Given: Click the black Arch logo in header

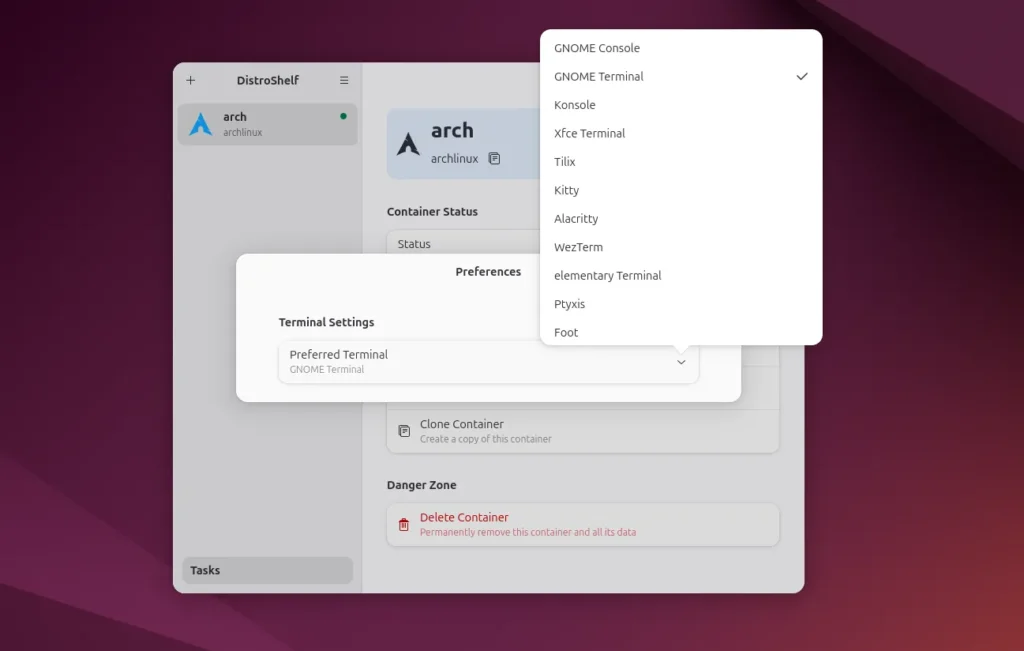Looking at the screenshot, I should (x=408, y=144).
